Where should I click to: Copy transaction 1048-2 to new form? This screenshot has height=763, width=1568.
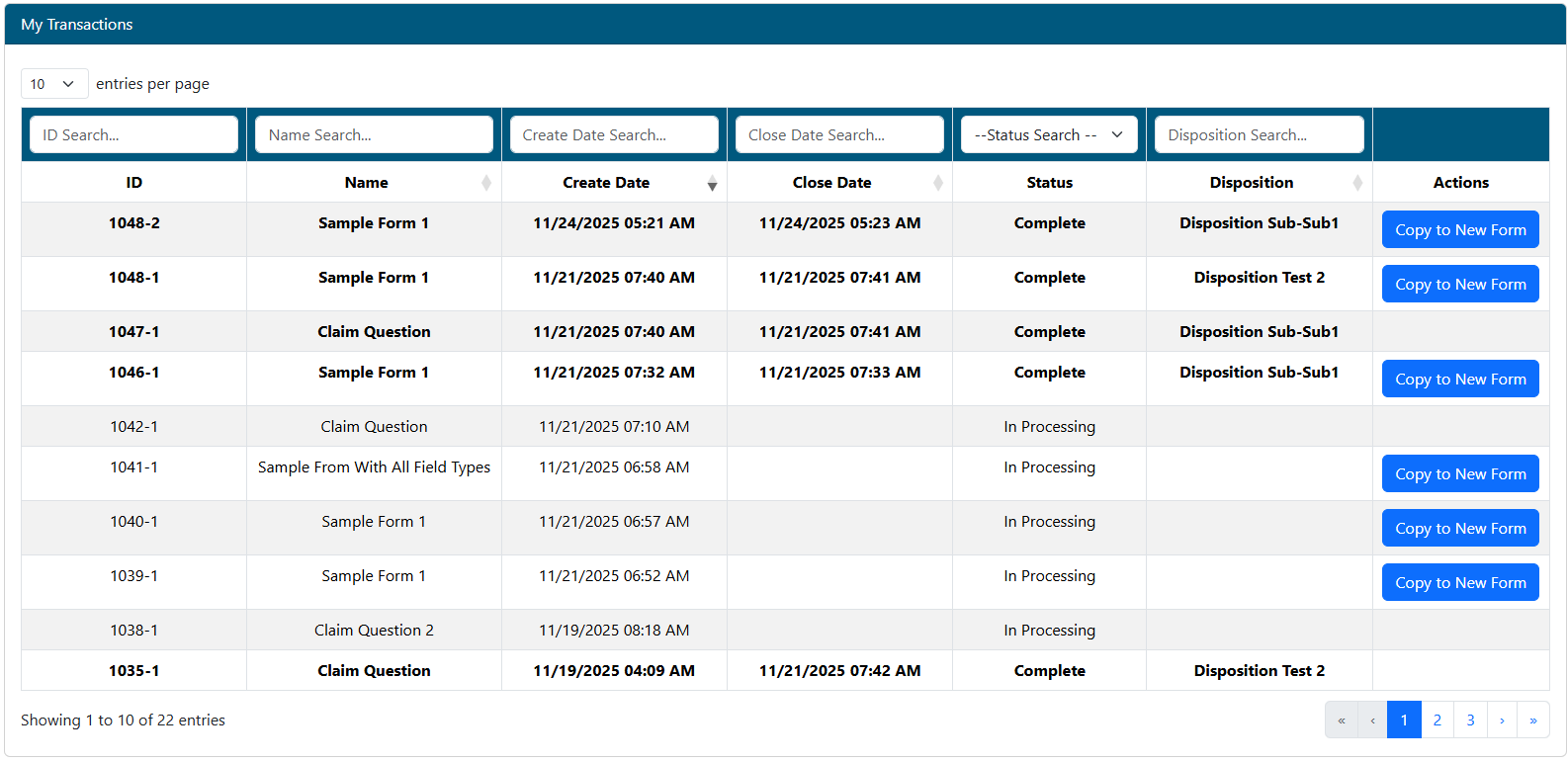click(1460, 230)
